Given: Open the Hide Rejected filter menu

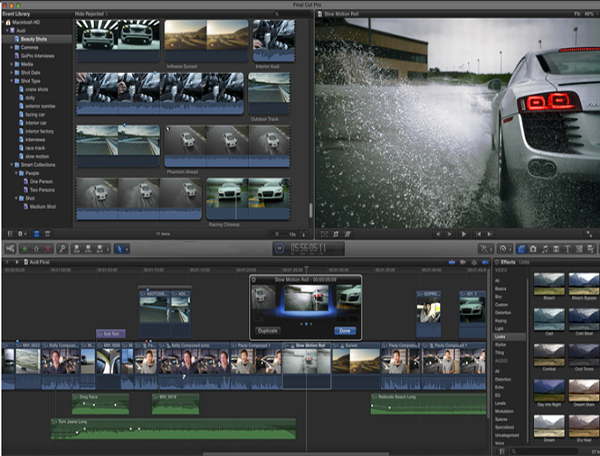Looking at the screenshot, I should (91, 14).
